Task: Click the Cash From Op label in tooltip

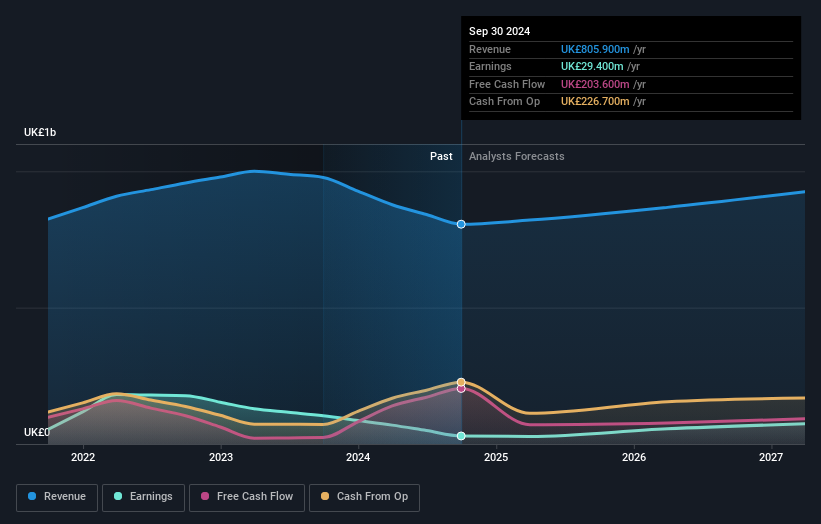Action: click(504, 102)
